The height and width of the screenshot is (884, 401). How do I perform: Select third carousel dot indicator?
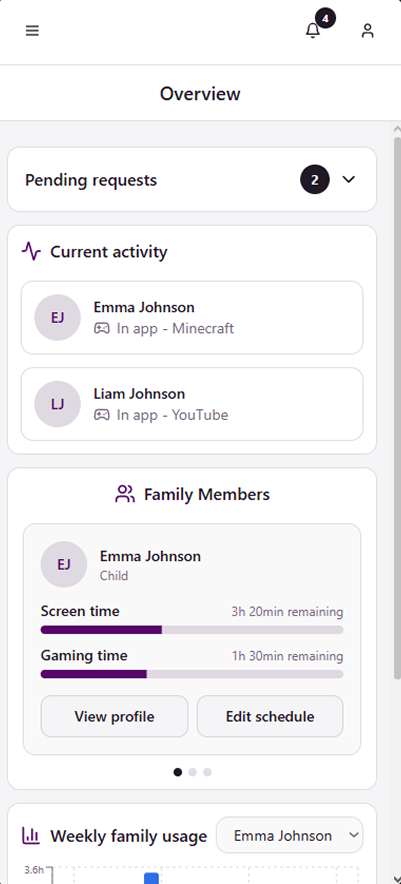click(x=207, y=772)
